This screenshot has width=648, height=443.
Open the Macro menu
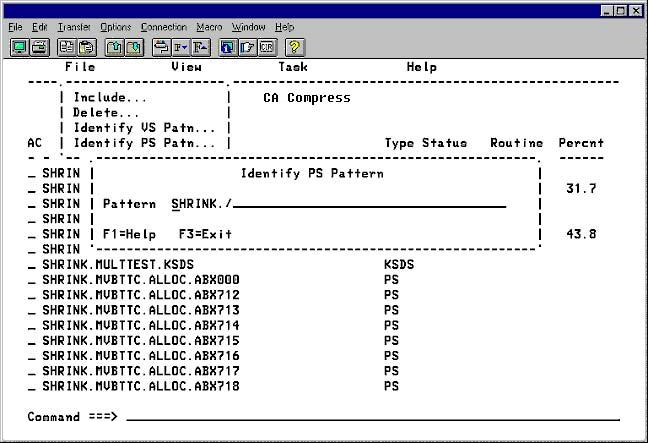[209, 27]
